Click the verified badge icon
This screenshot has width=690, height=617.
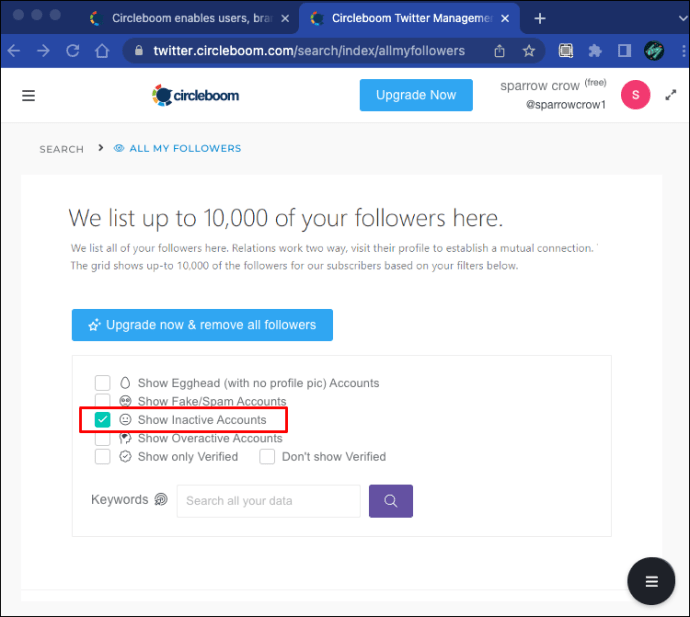click(125, 456)
